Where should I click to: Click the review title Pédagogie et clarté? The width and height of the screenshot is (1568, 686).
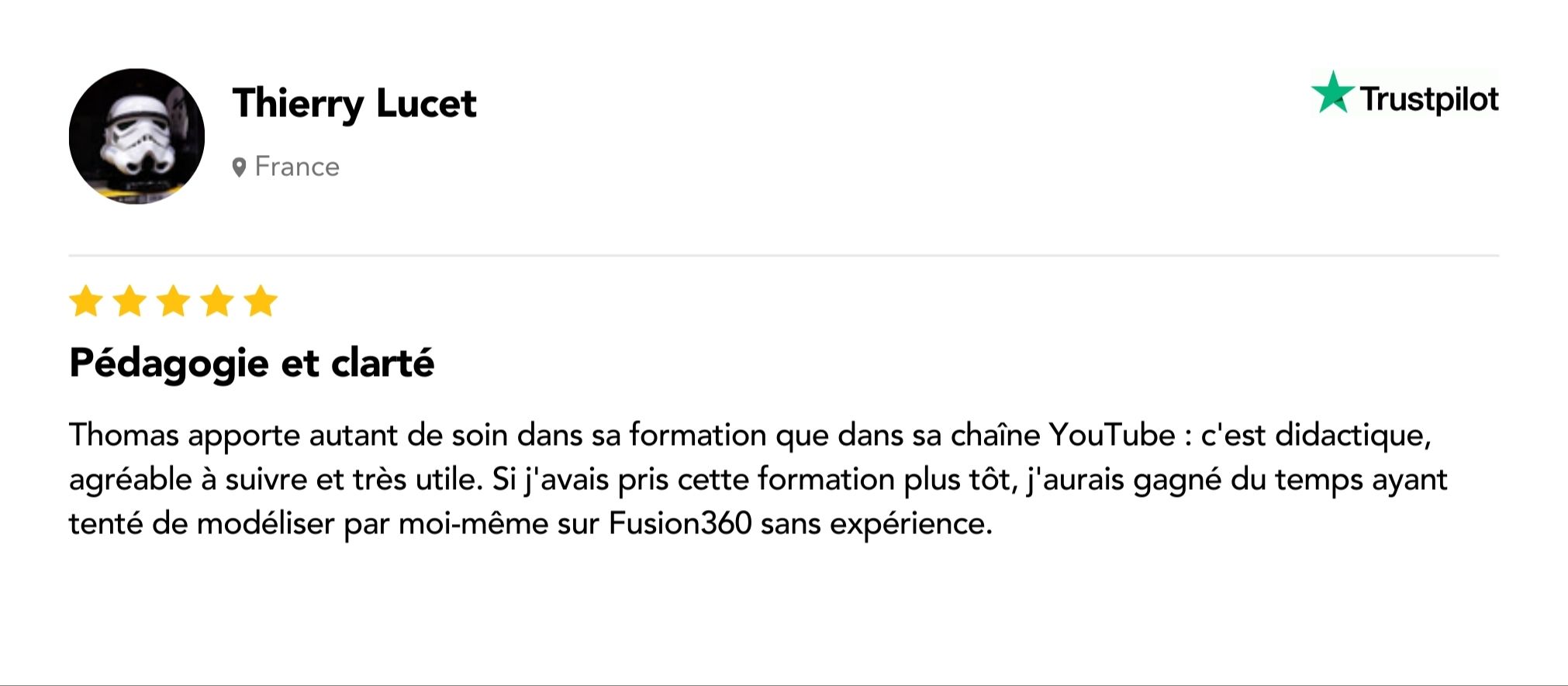[251, 363]
